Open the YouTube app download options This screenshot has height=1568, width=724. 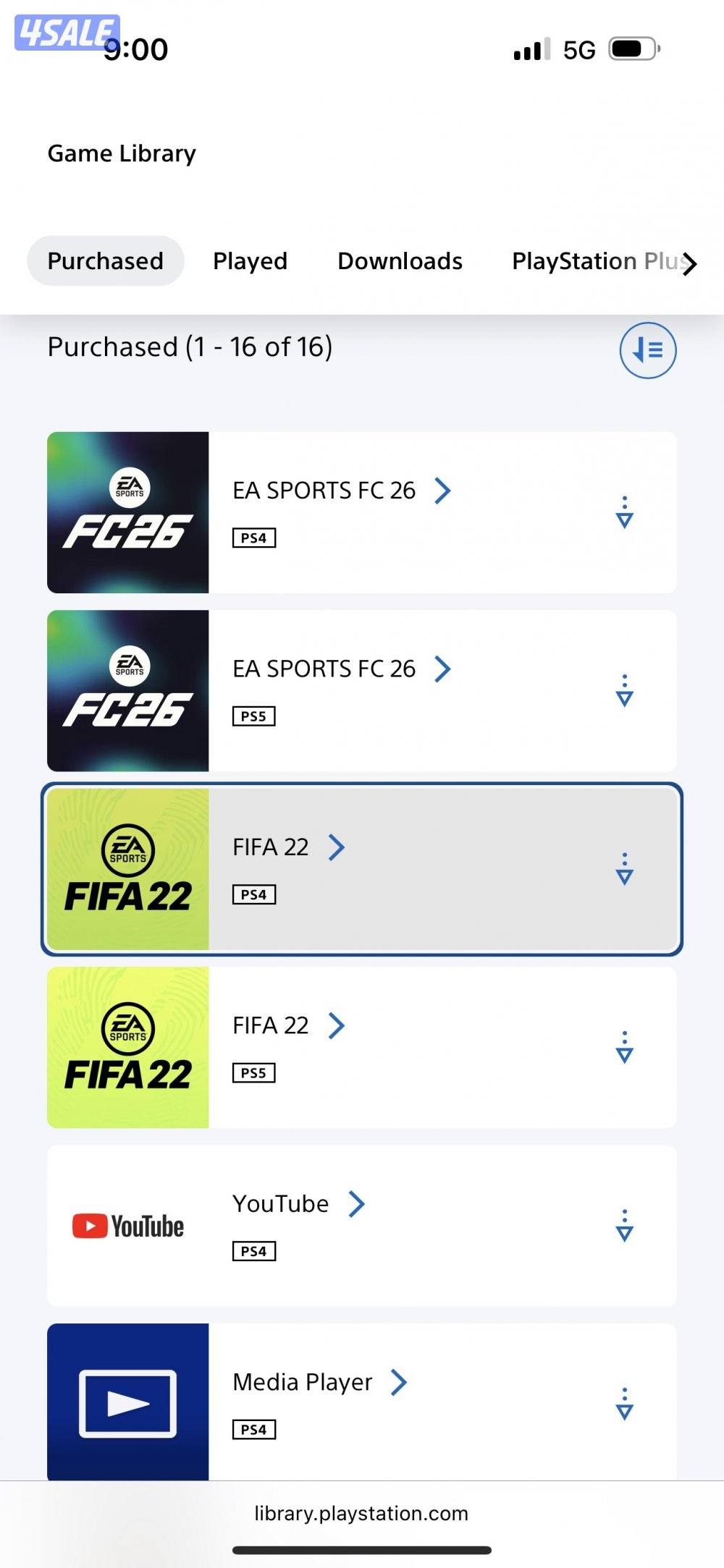pos(624,1225)
